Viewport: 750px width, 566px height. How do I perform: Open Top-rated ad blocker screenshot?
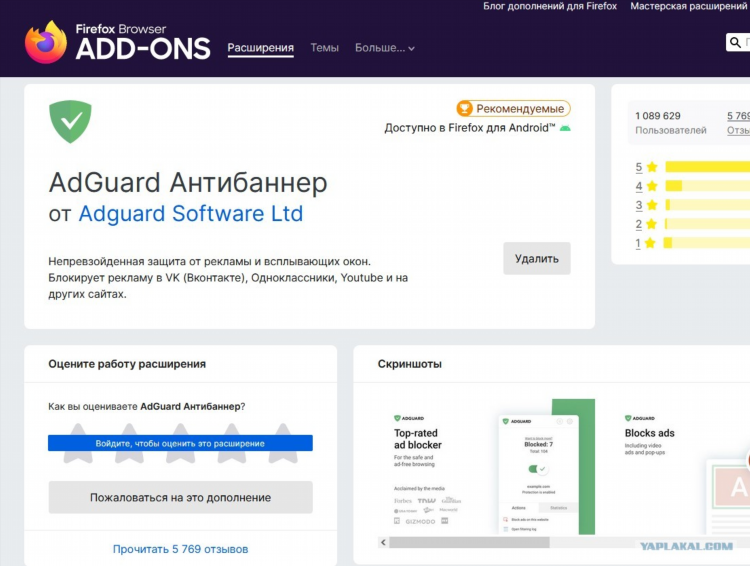[x=488, y=466]
